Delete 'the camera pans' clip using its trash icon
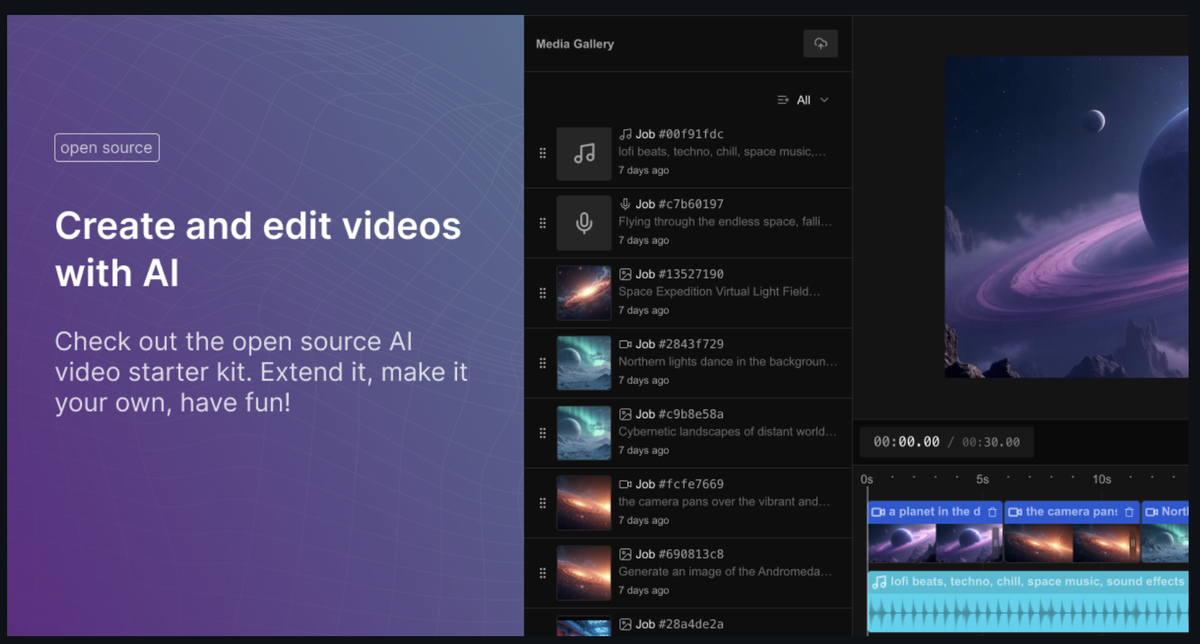The image size is (1200, 644). click(1130, 511)
